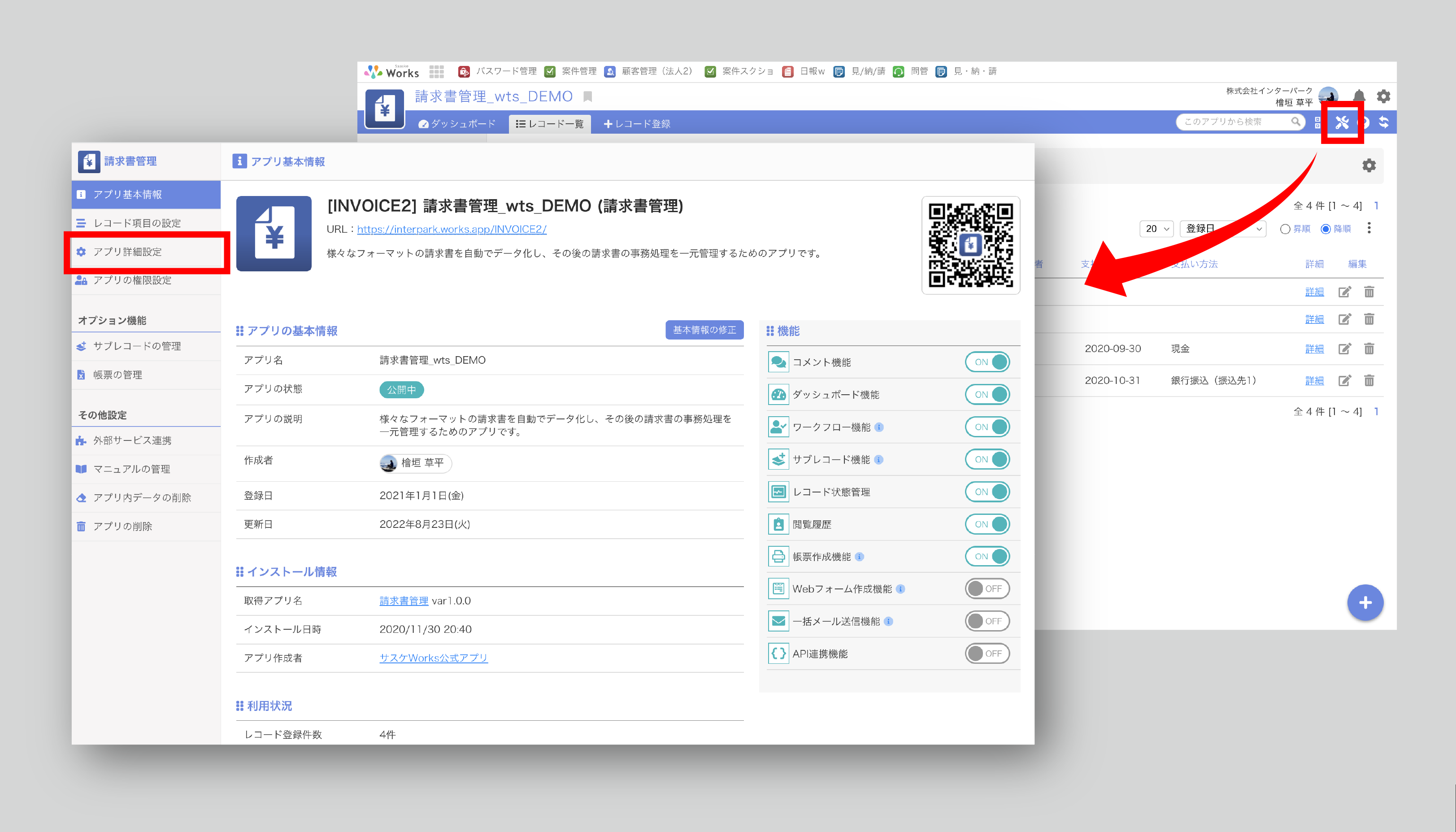
Task: Toggle コメント機能 switch off
Action: coord(987,362)
